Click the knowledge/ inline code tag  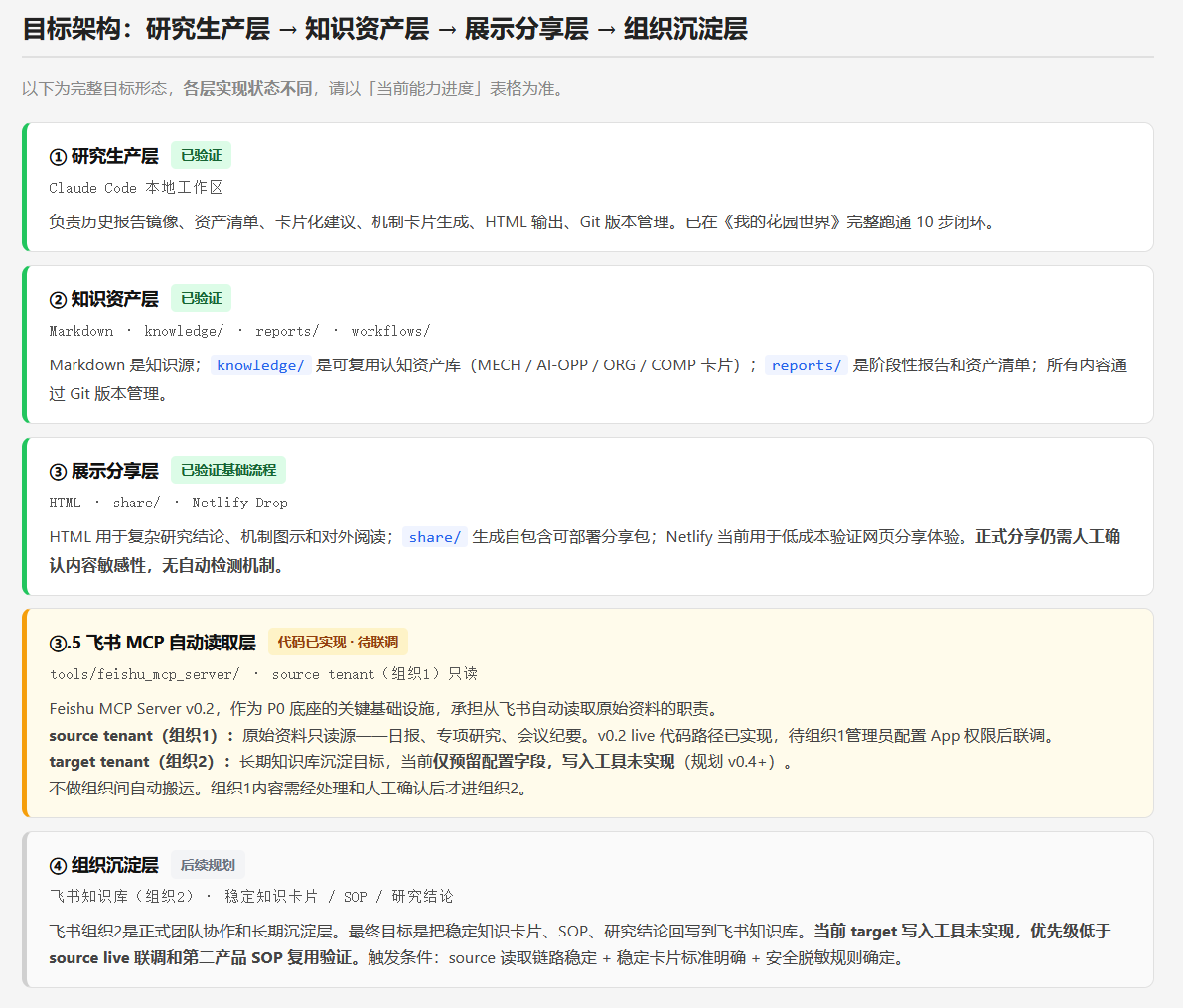point(260,365)
